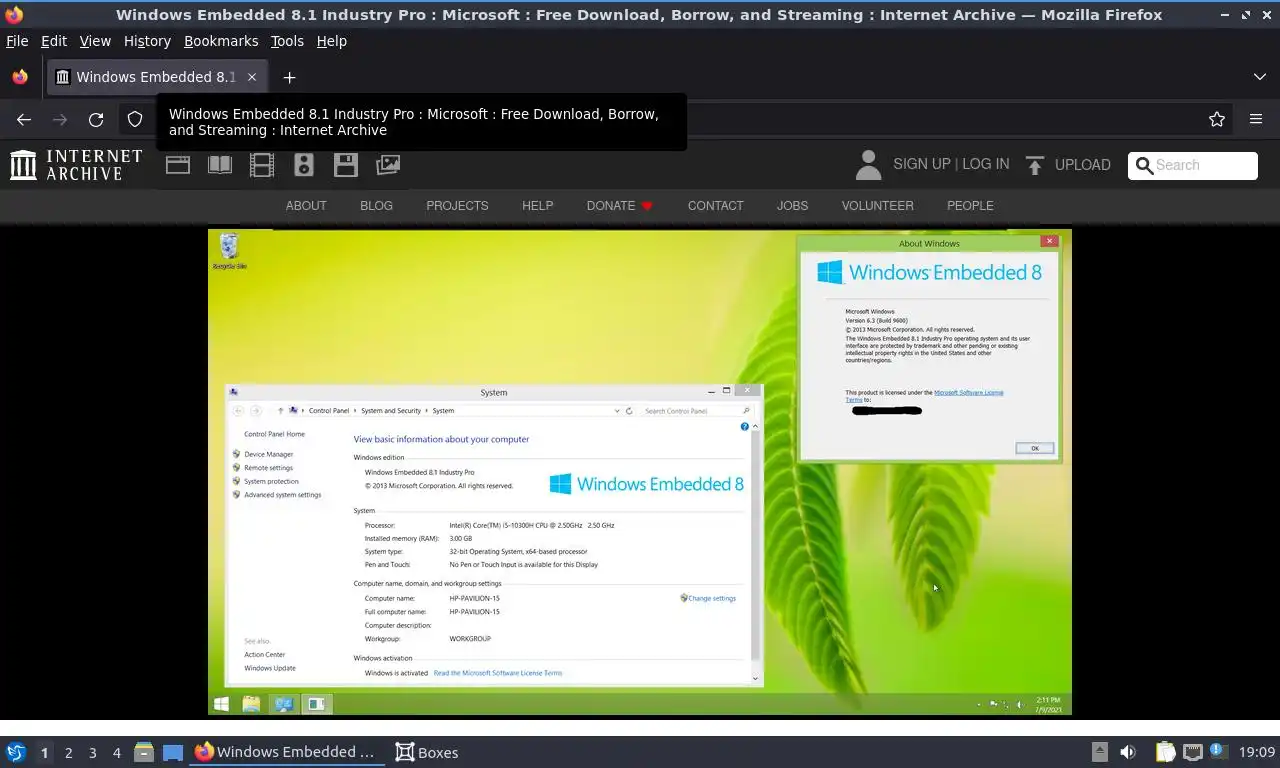Image resolution: width=1280 pixels, height=768 pixels.
Task: Open the Internet Archive home logo
Action: pyautogui.click(x=76, y=165)
